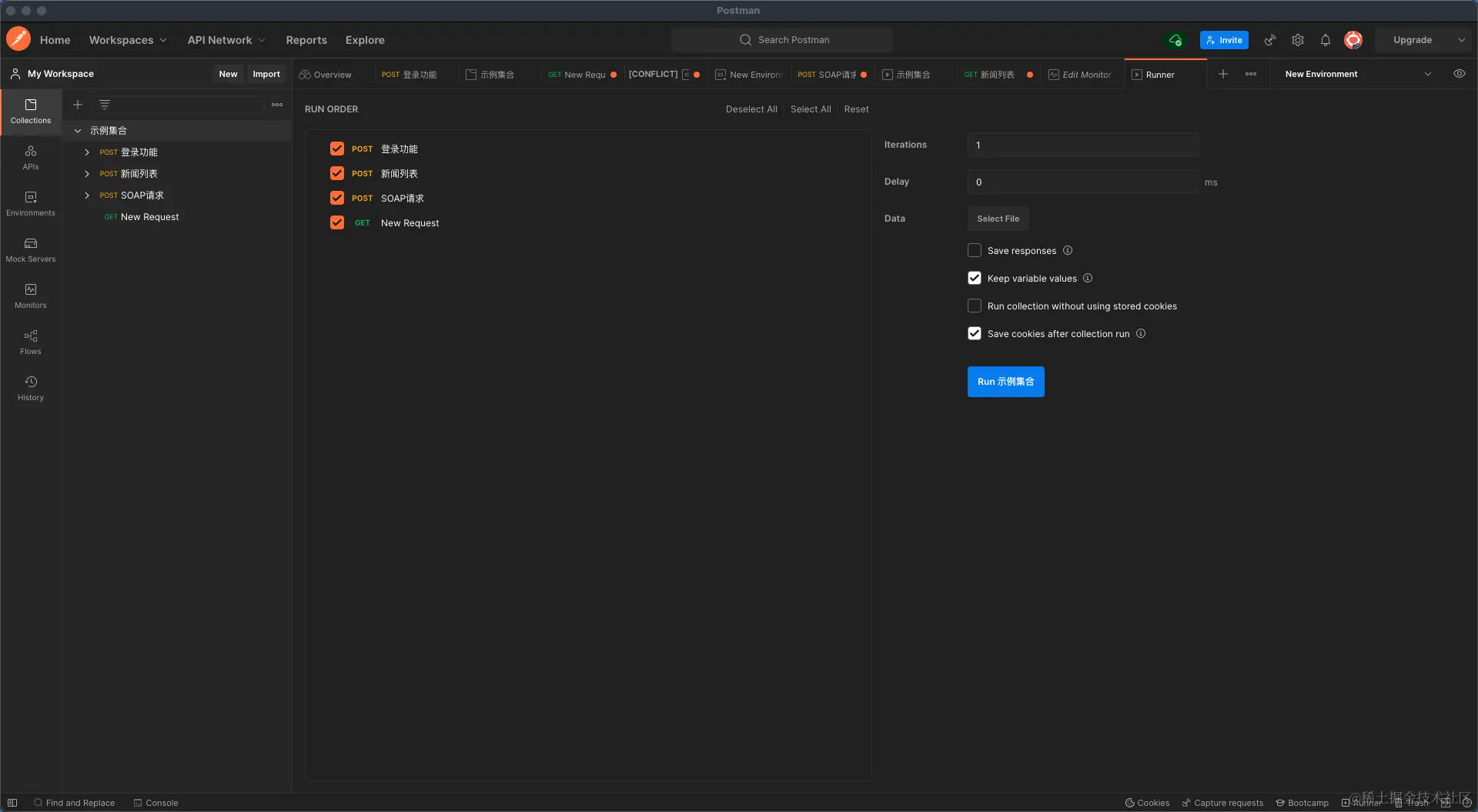
Task: Focus the Delay input field
Action: coord(1082,182)
